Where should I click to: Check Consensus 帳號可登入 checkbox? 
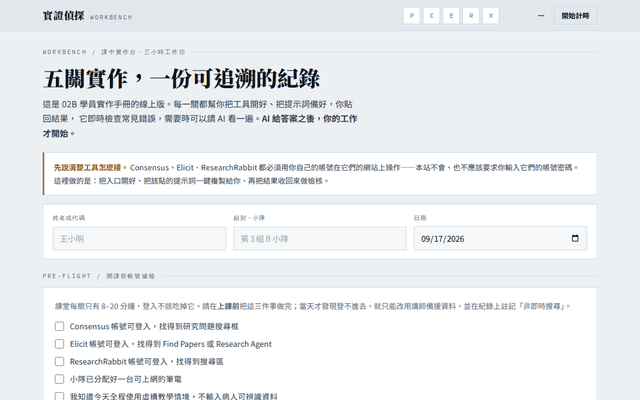60,327
